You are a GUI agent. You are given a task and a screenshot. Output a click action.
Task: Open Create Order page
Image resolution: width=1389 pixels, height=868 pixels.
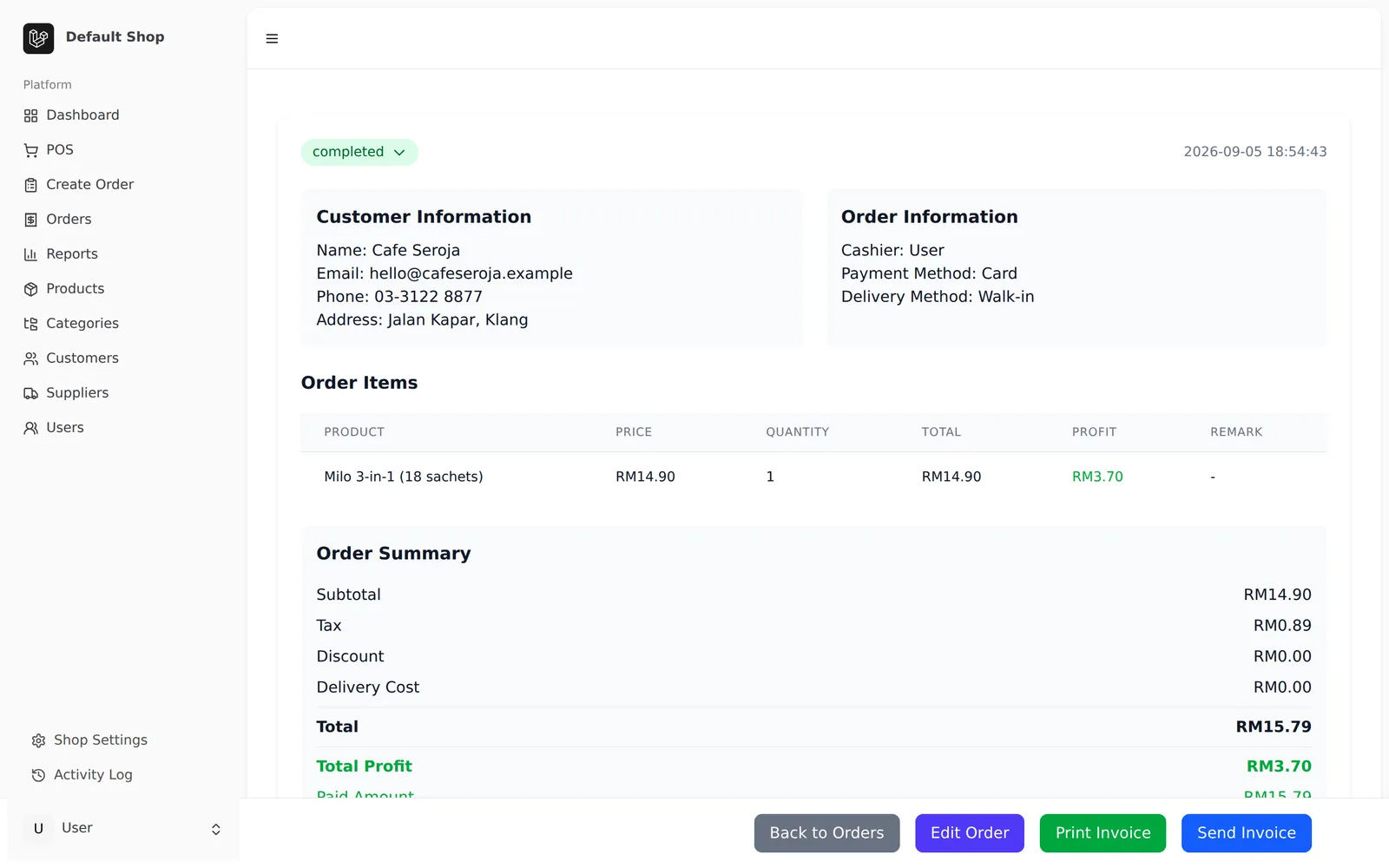point(122,184)
